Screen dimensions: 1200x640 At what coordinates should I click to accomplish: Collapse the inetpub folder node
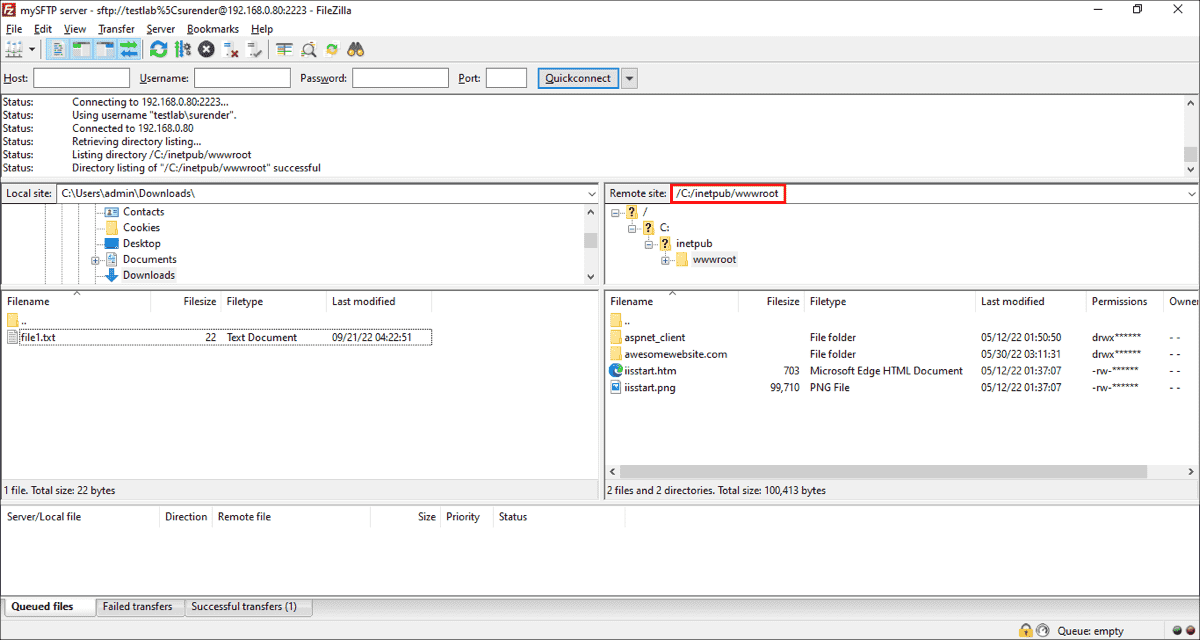tap(649, 243)
